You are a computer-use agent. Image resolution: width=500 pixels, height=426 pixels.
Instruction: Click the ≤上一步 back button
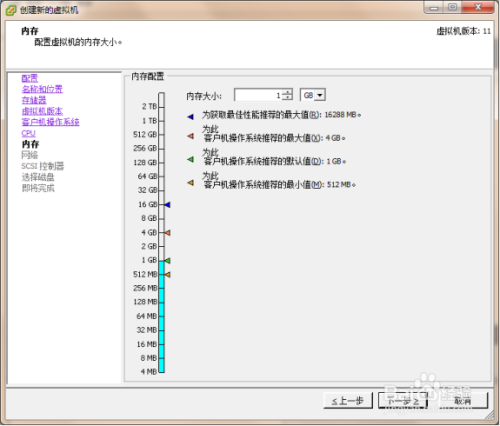point(348,401)
